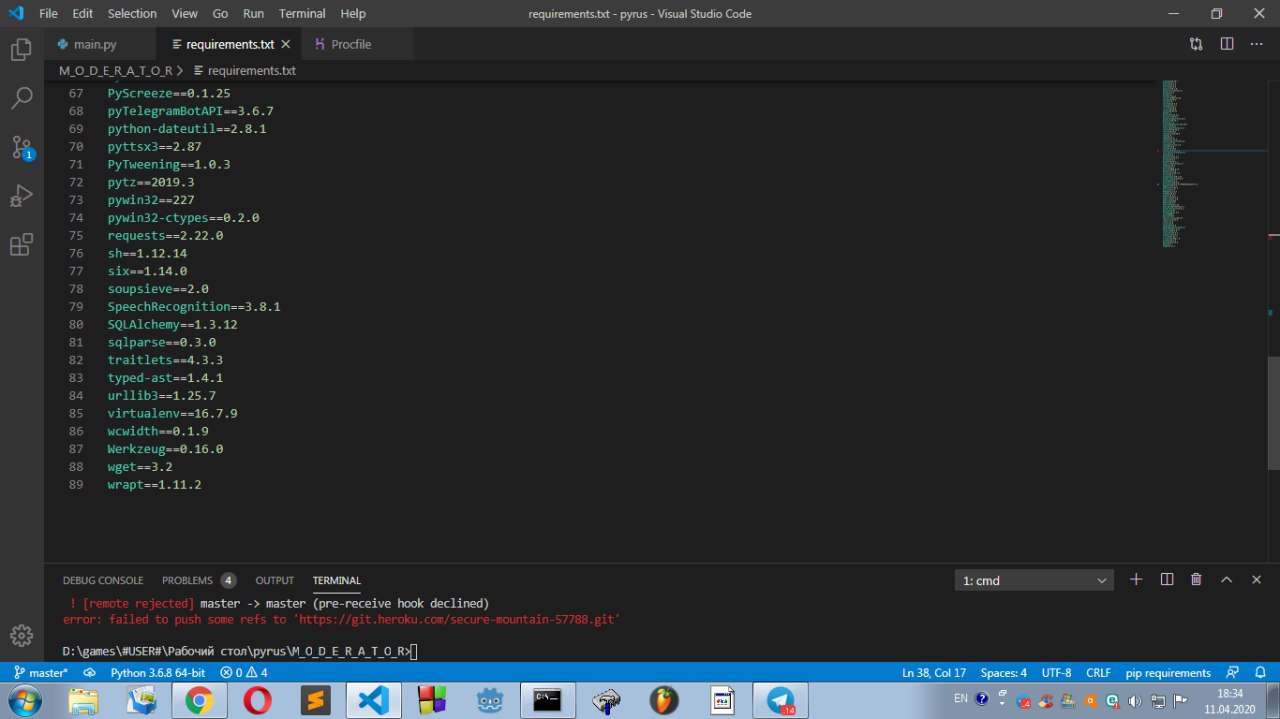Close the terminal panel

[1256, 580]
